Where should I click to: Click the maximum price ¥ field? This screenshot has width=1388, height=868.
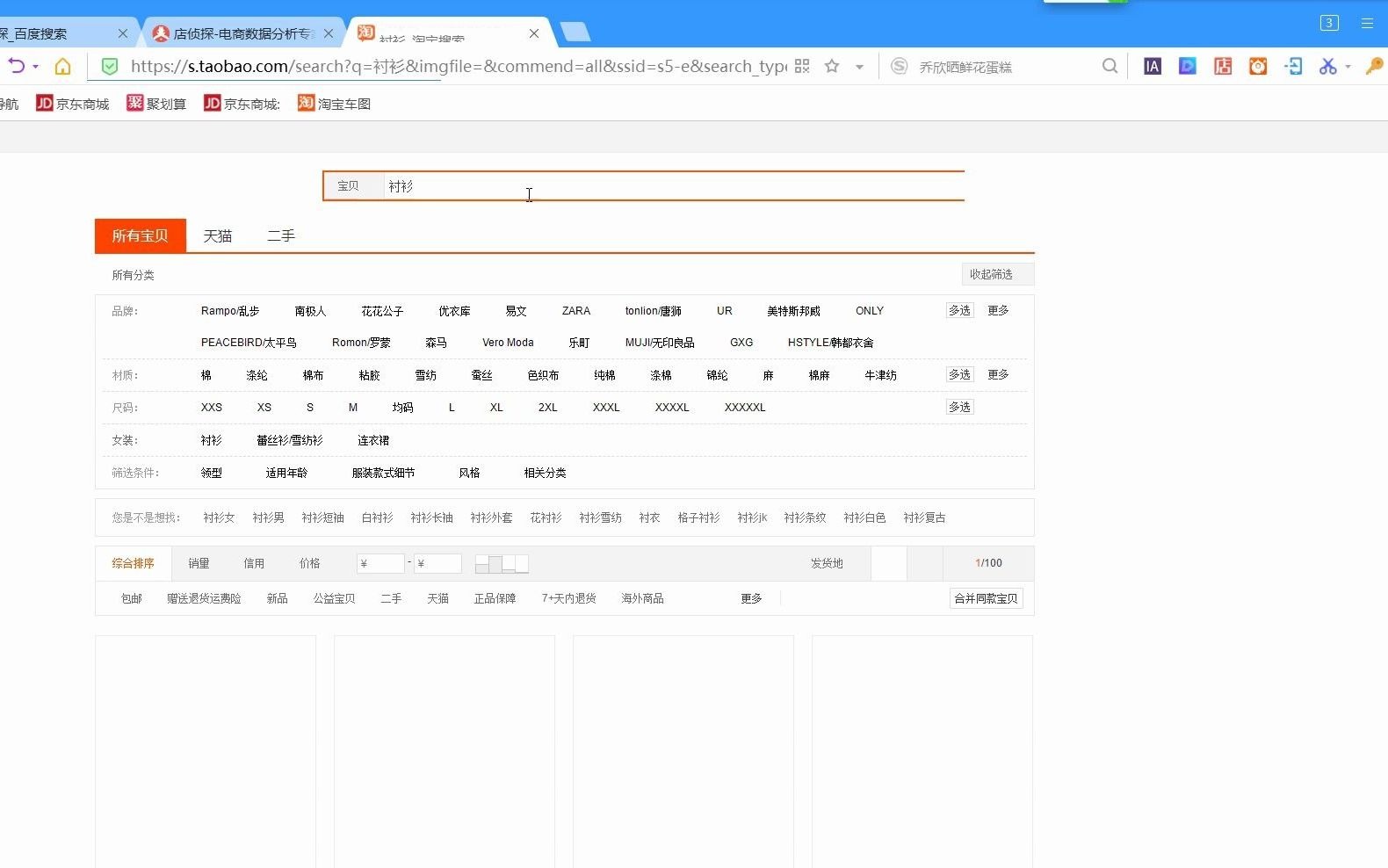(x=437, y=563)
